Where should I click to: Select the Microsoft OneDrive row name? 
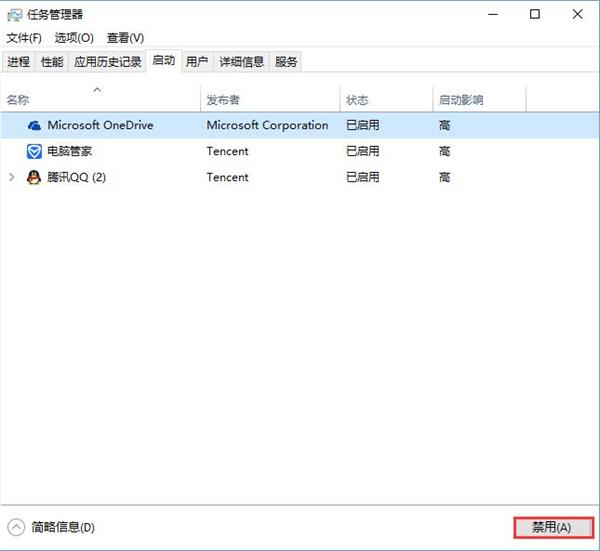tap(100, 125)
